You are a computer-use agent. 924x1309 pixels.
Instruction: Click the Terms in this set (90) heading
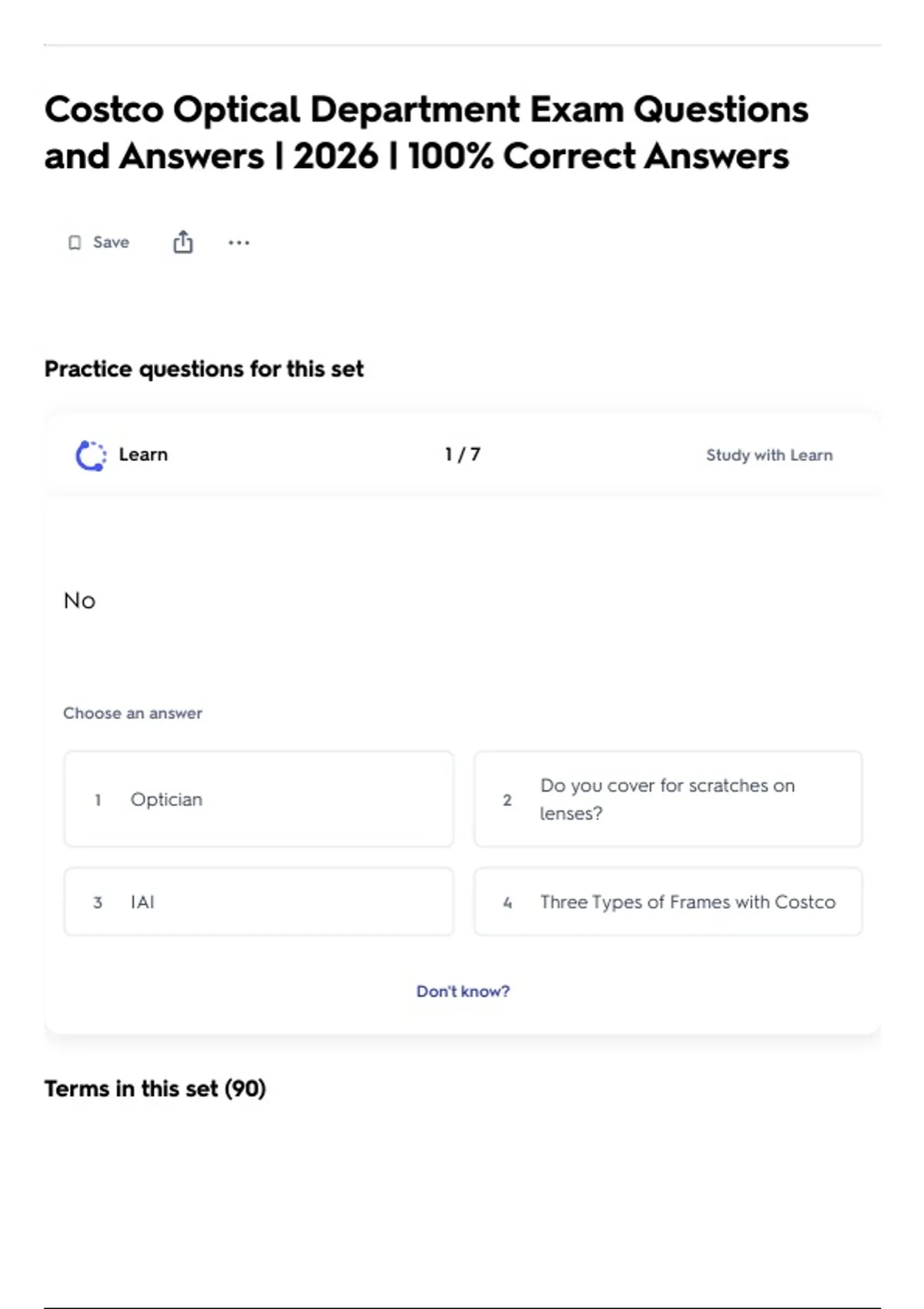point(155,1089)
